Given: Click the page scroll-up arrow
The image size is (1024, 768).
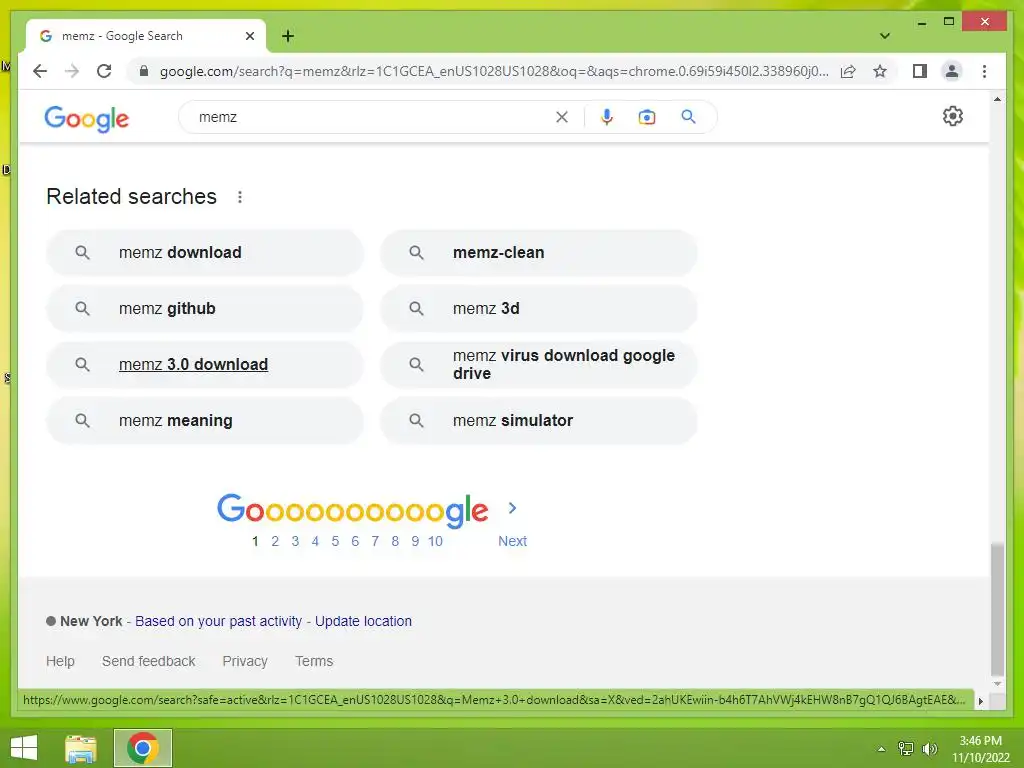Looking at the screenshot, I should [997, 99].
